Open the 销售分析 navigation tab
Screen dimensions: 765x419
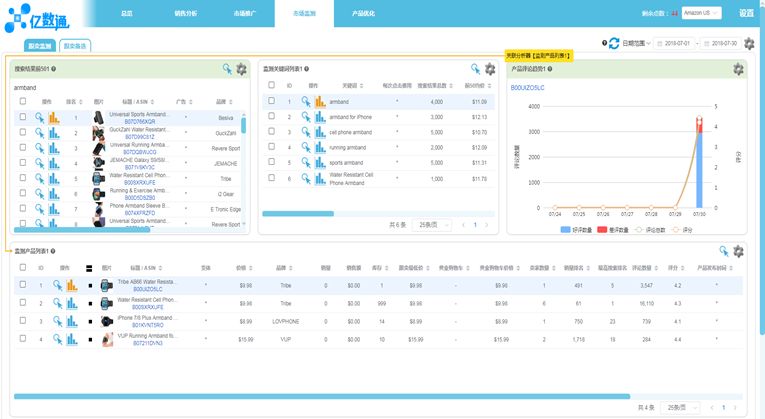(x=186, y=14)
